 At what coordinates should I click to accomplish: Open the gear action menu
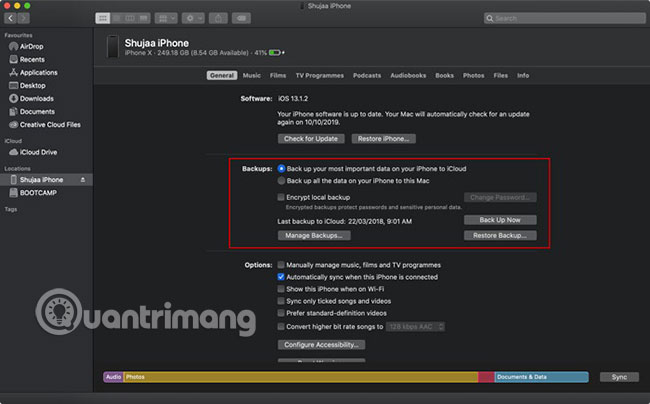[193, 18]
